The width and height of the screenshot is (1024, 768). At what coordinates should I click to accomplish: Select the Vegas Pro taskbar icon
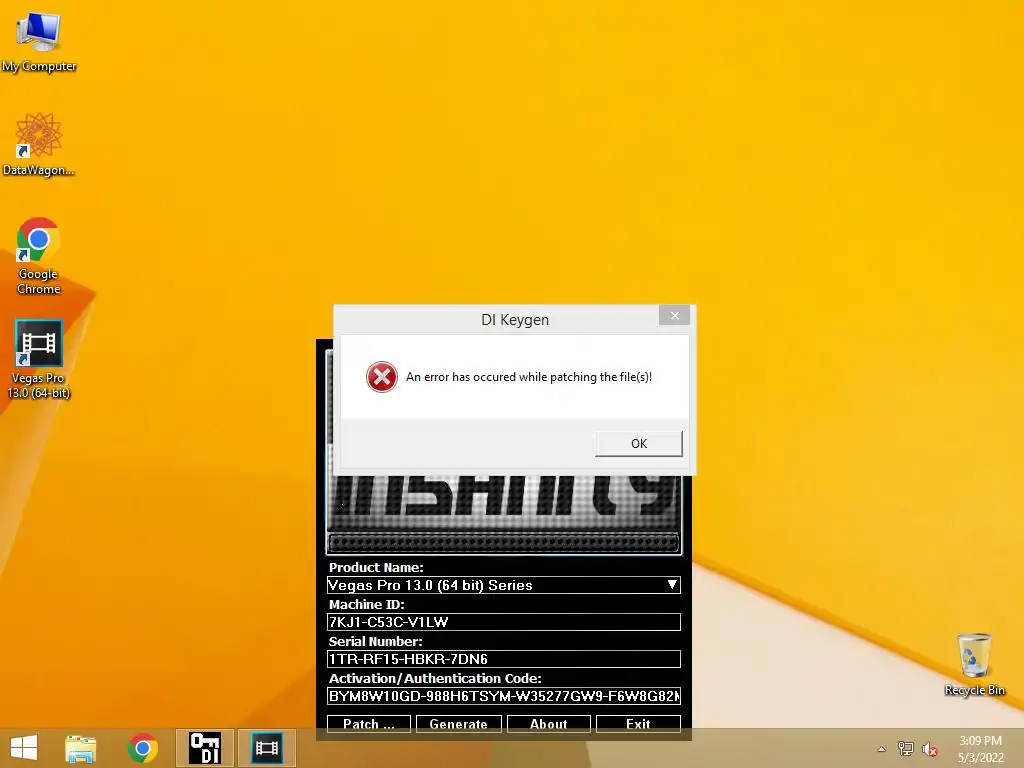266,748
